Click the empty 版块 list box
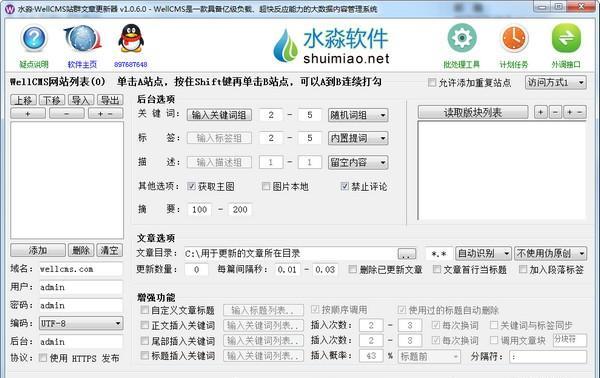 (502, 171)
